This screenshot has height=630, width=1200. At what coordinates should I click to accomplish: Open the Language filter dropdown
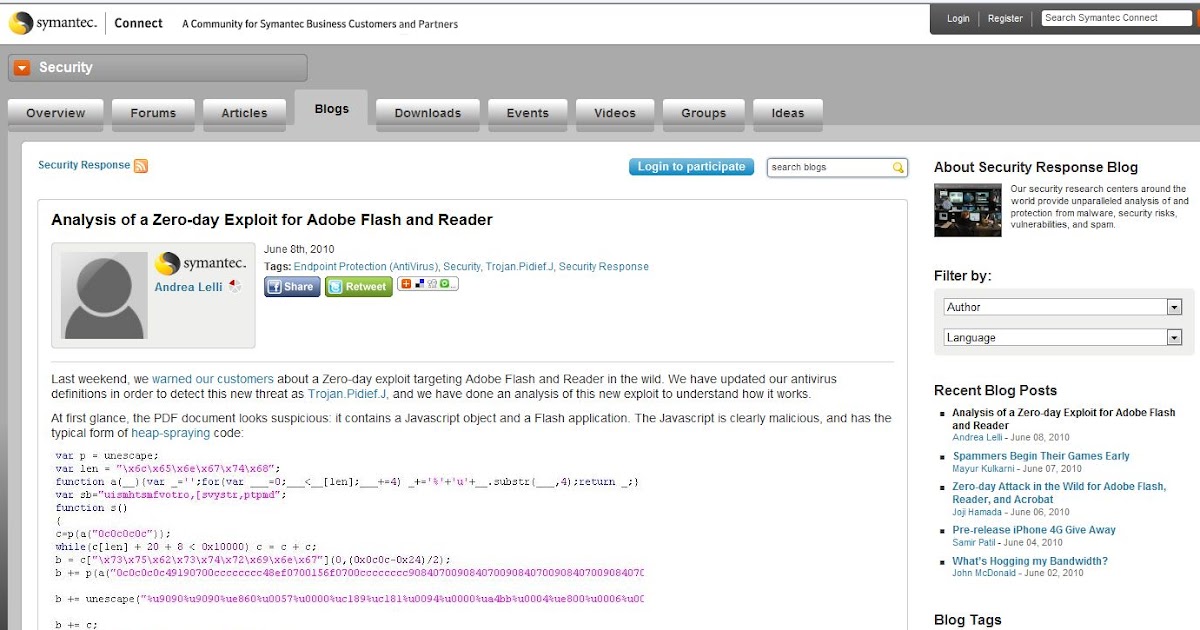(1063, 338)
